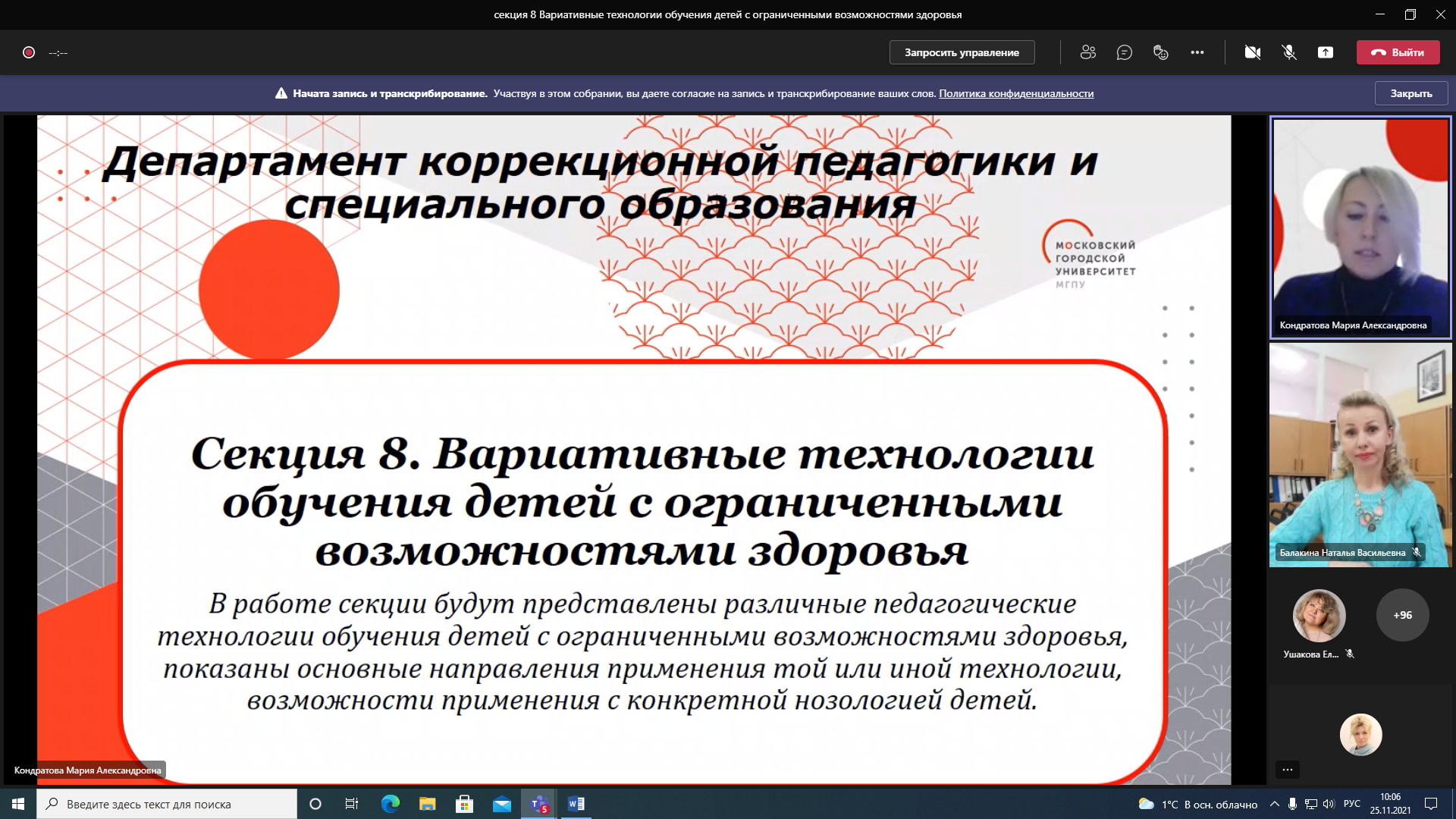
Task: Click the share content icon
Action: pyautogui.click(x=1326, y=52)
